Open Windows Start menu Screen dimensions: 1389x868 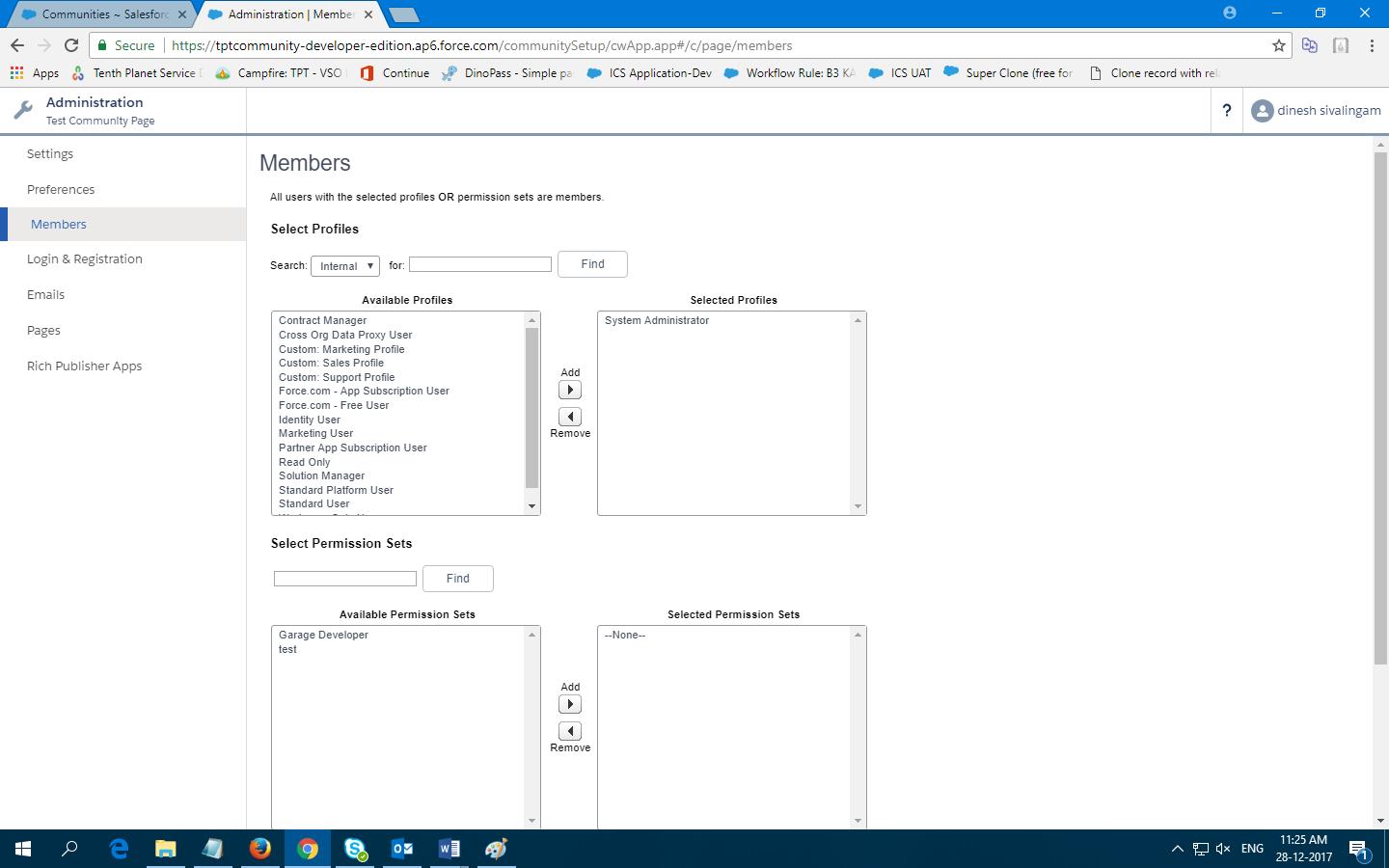pyautogui.click(x=23, y=849)
